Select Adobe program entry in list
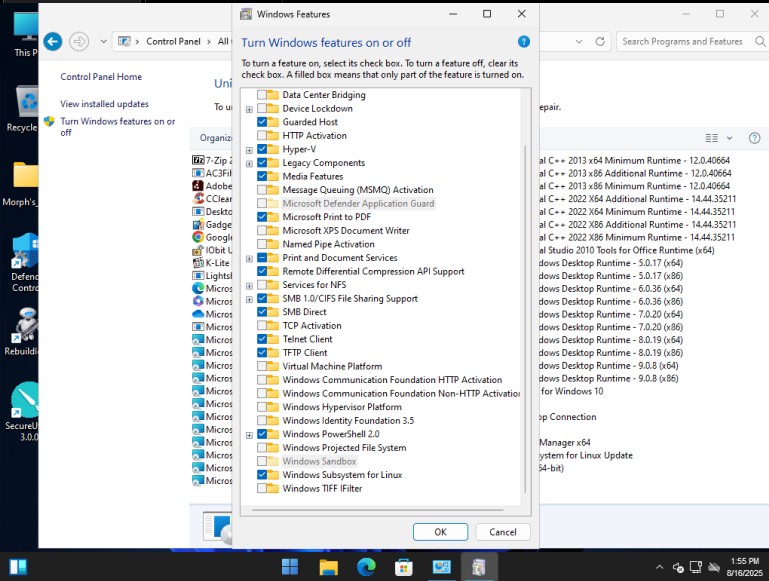The width and height of the screenshot is (769, 581). click(212, 186)
